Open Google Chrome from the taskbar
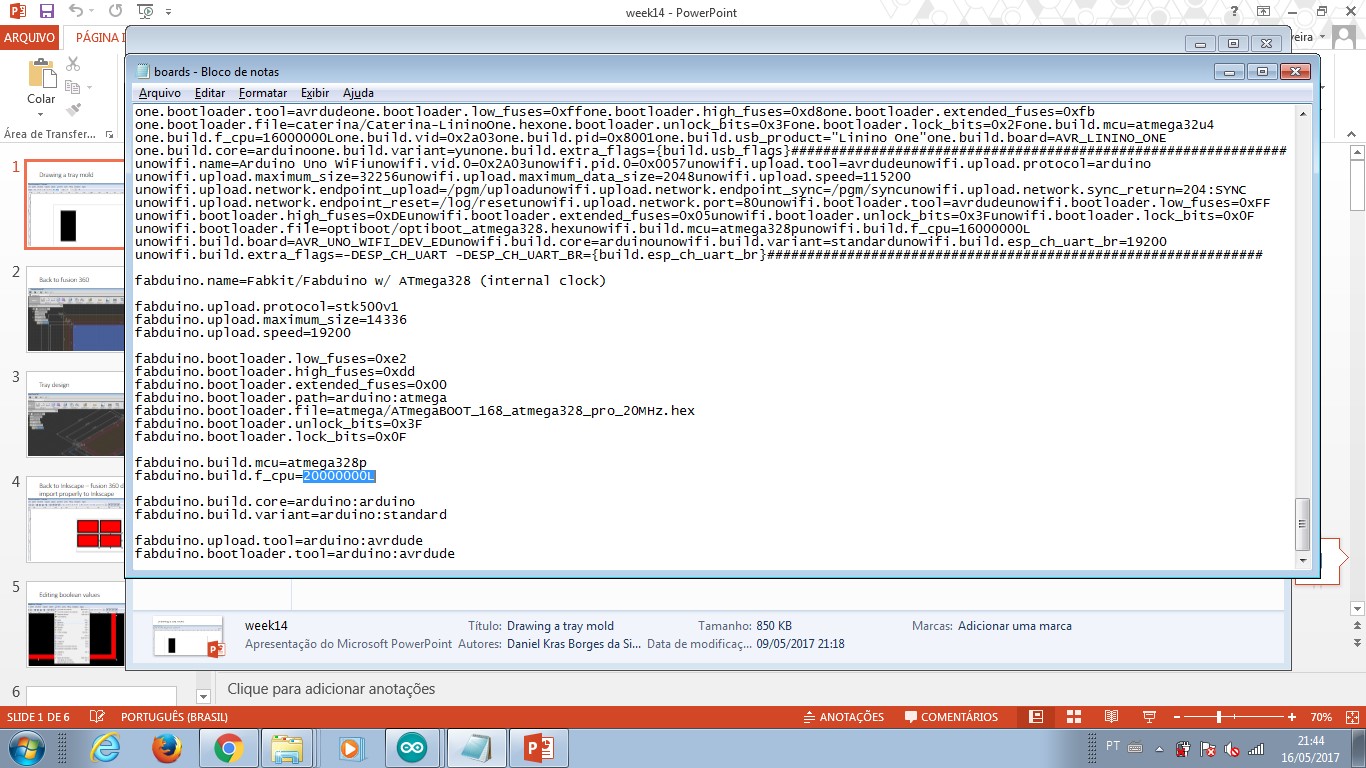 point(229,747)
